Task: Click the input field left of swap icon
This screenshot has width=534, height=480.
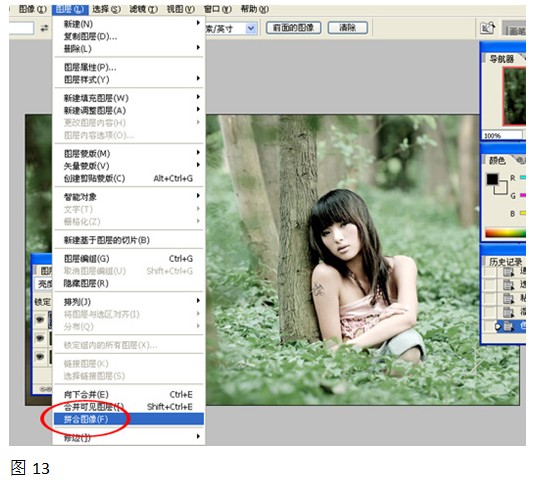Action: (21, 28)
